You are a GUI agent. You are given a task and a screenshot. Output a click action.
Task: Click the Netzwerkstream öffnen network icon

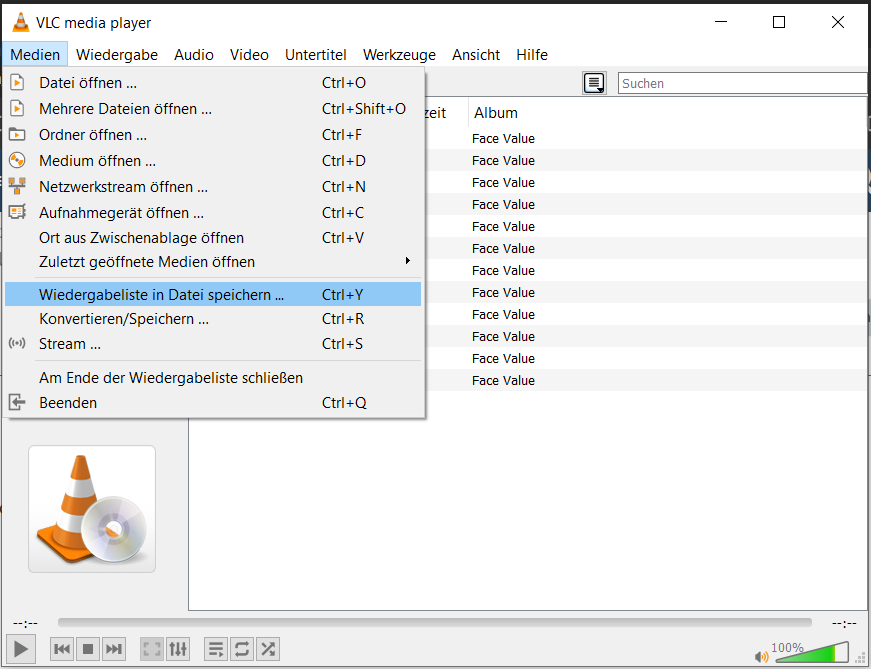[x=17, y=186]
